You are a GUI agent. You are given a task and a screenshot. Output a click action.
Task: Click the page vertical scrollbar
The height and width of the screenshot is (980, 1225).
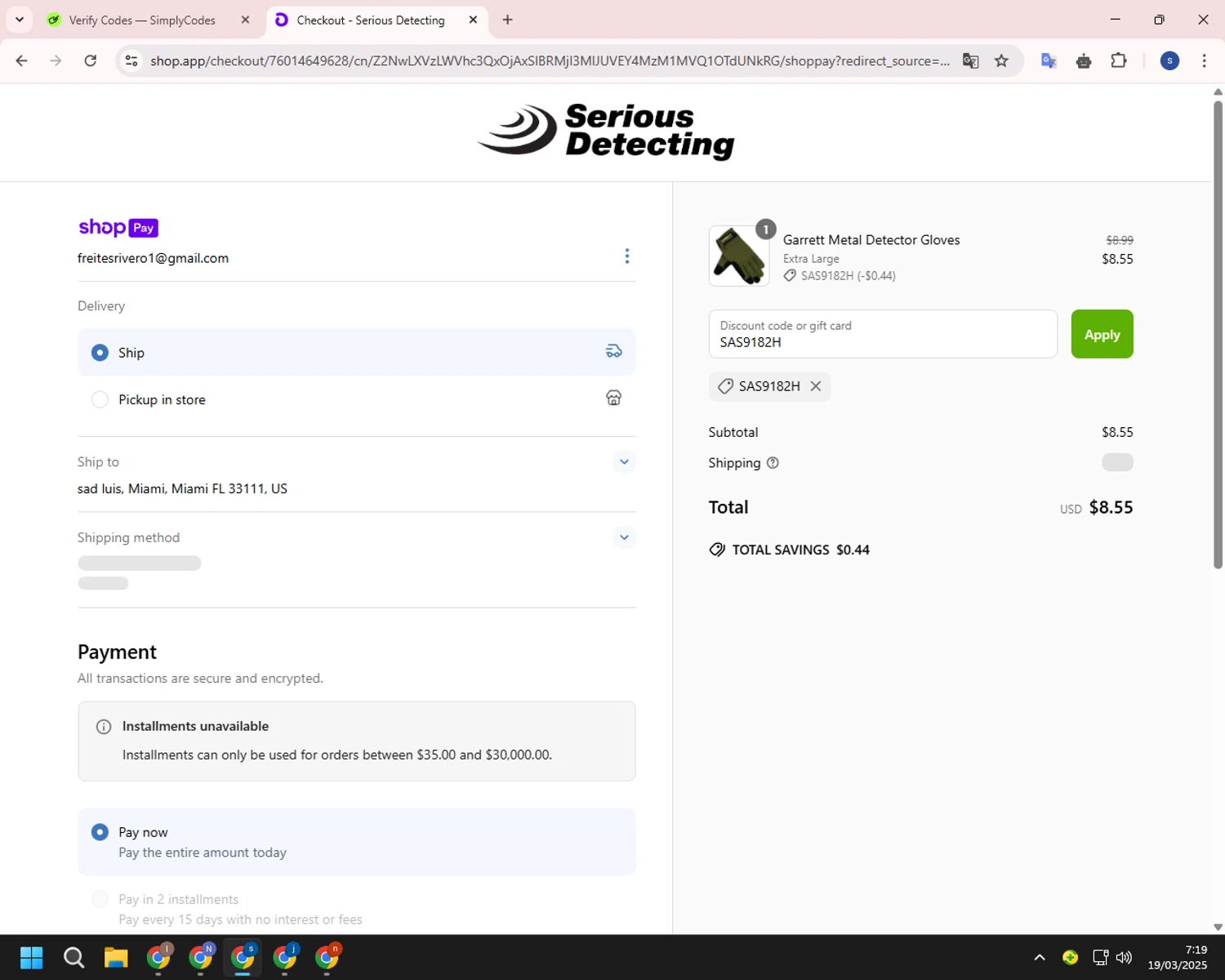pos(1218,335)
